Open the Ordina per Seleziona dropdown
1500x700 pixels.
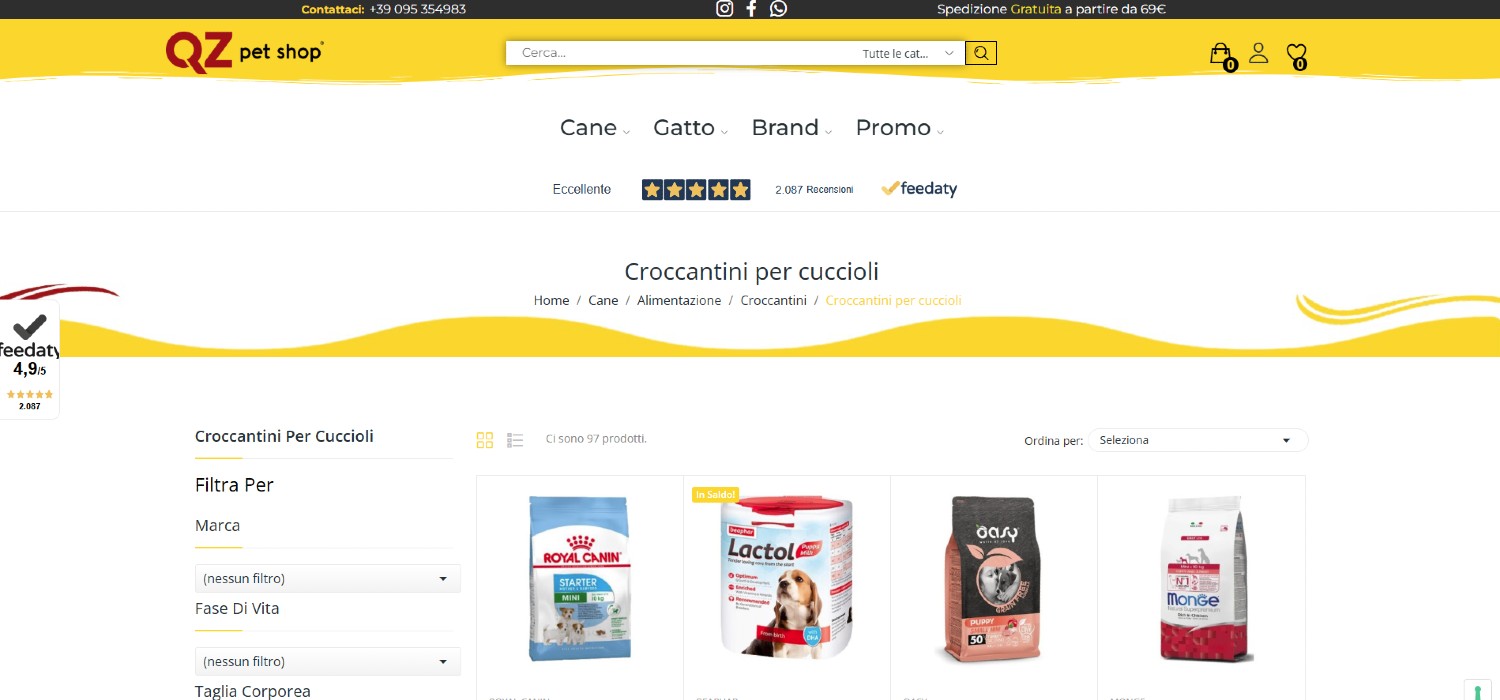[x=1198, y=440]
